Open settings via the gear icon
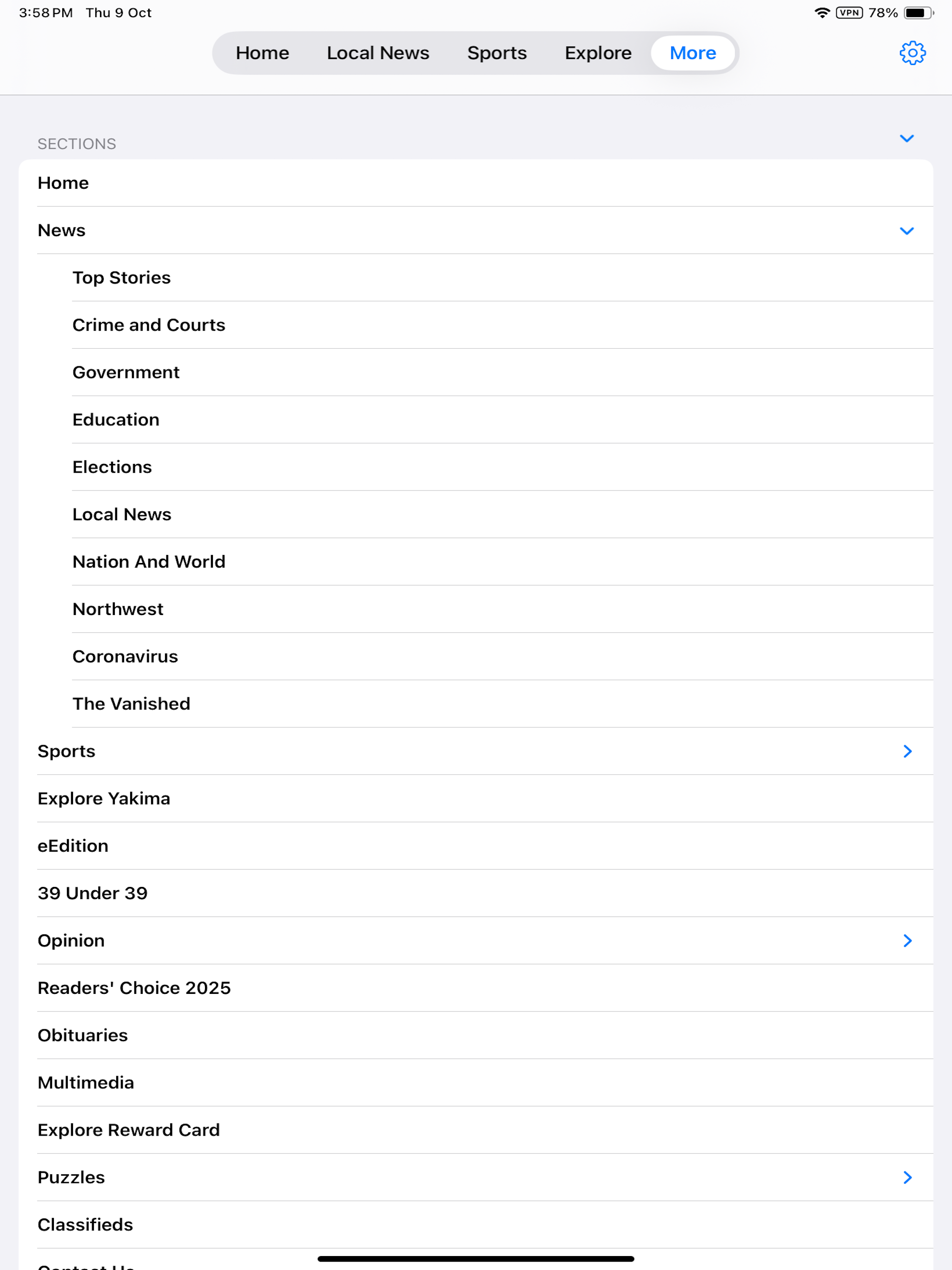The width and height of the screenshot is (952, 1270). coord(912,53)
